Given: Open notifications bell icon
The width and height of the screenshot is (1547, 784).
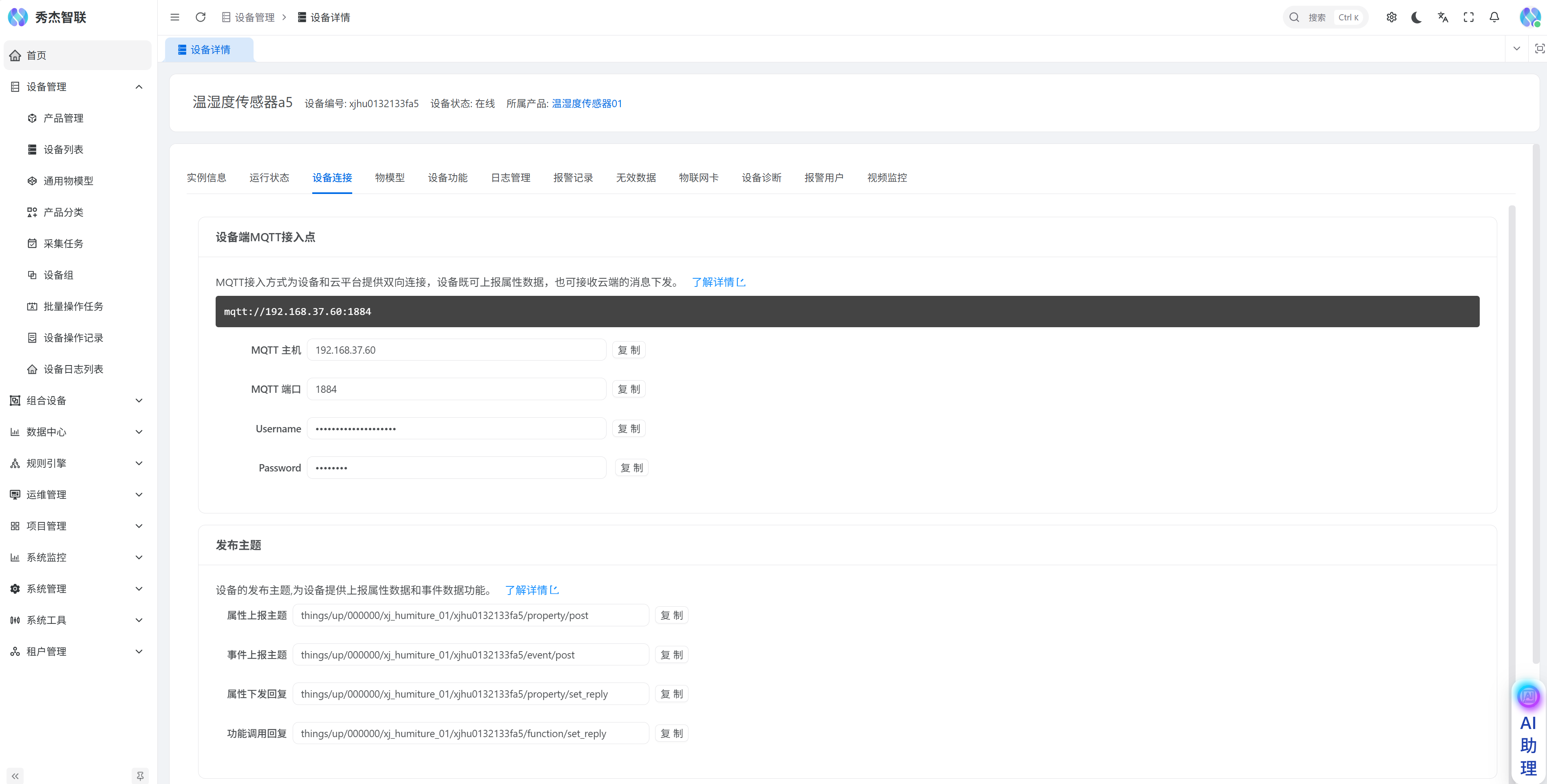Looking at the screenshot, I should coord(1494,18).
